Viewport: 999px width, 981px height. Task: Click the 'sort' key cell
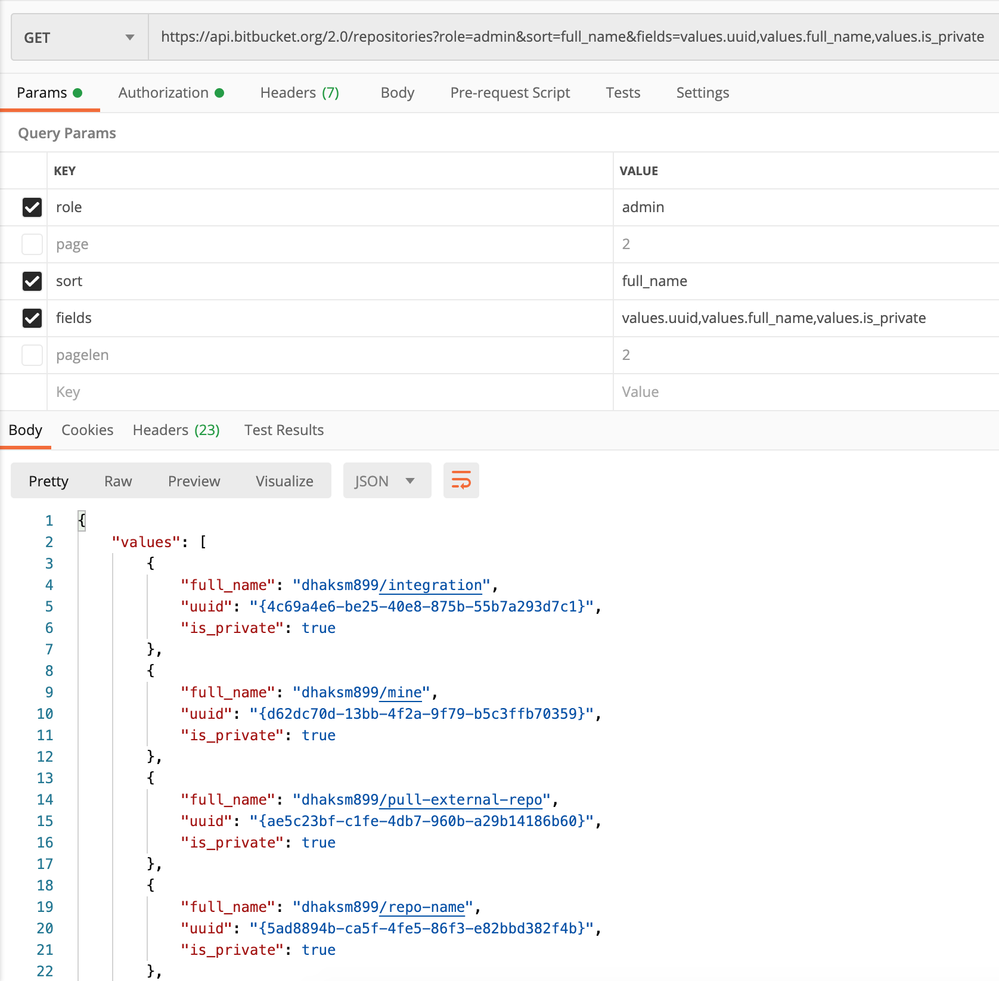(330, 281)
